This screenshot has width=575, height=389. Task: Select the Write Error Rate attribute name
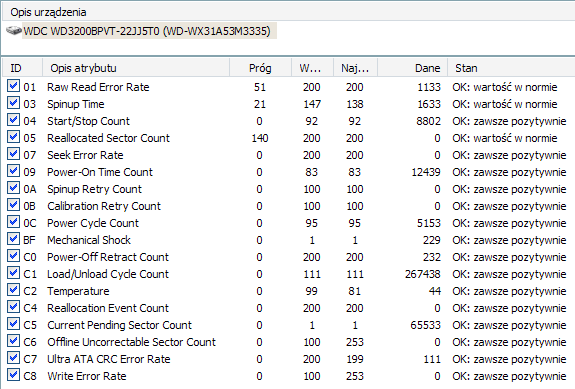pos(87,376)
